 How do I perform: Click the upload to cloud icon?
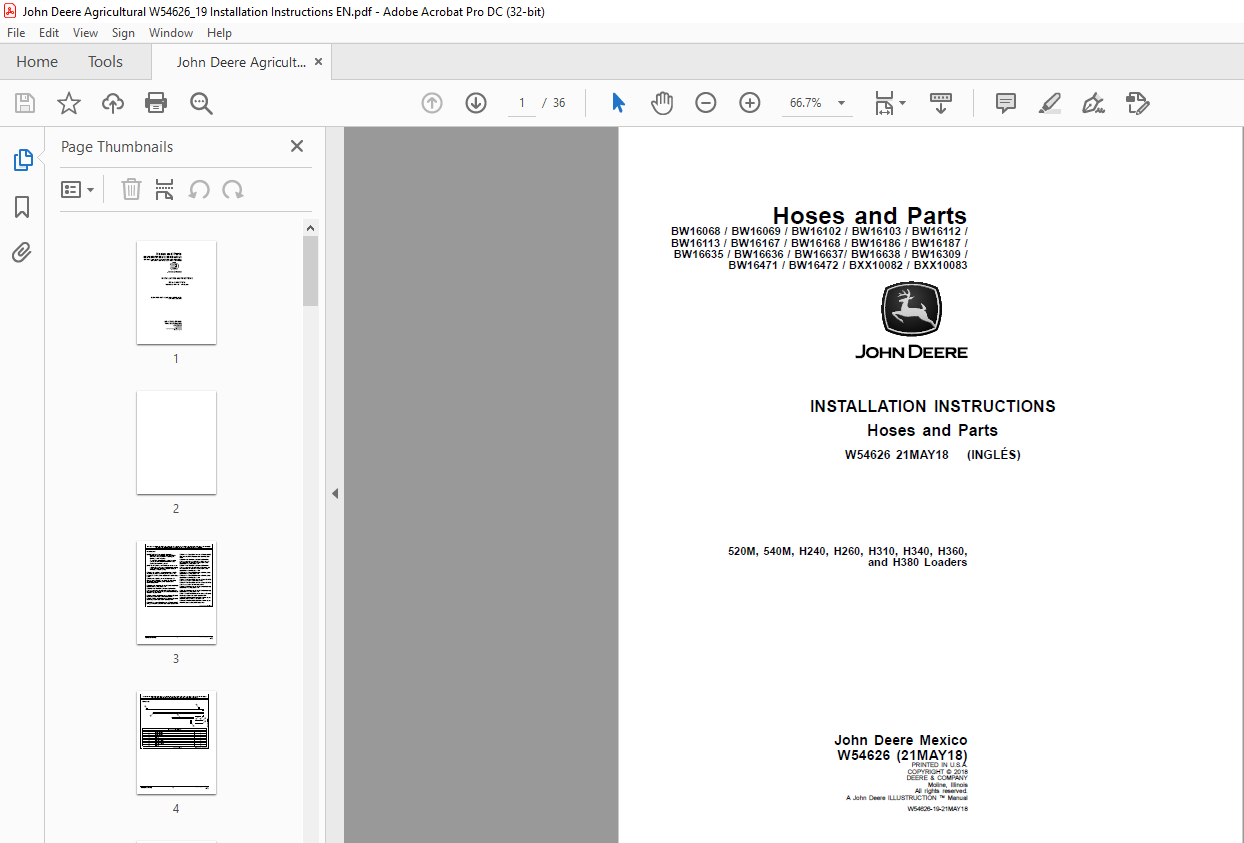pos(113,103)
